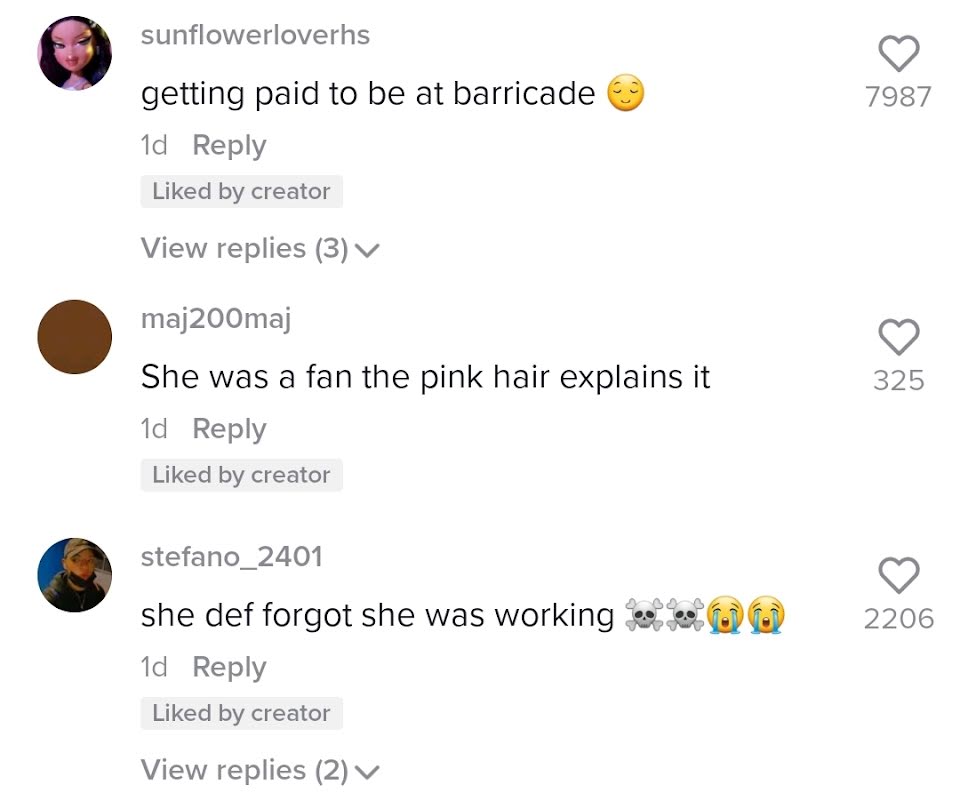Image resolution: width=960 pixels, height=809 pixels.
Task: Open stefano_2401 profile avatar
Action: point(75,575)
